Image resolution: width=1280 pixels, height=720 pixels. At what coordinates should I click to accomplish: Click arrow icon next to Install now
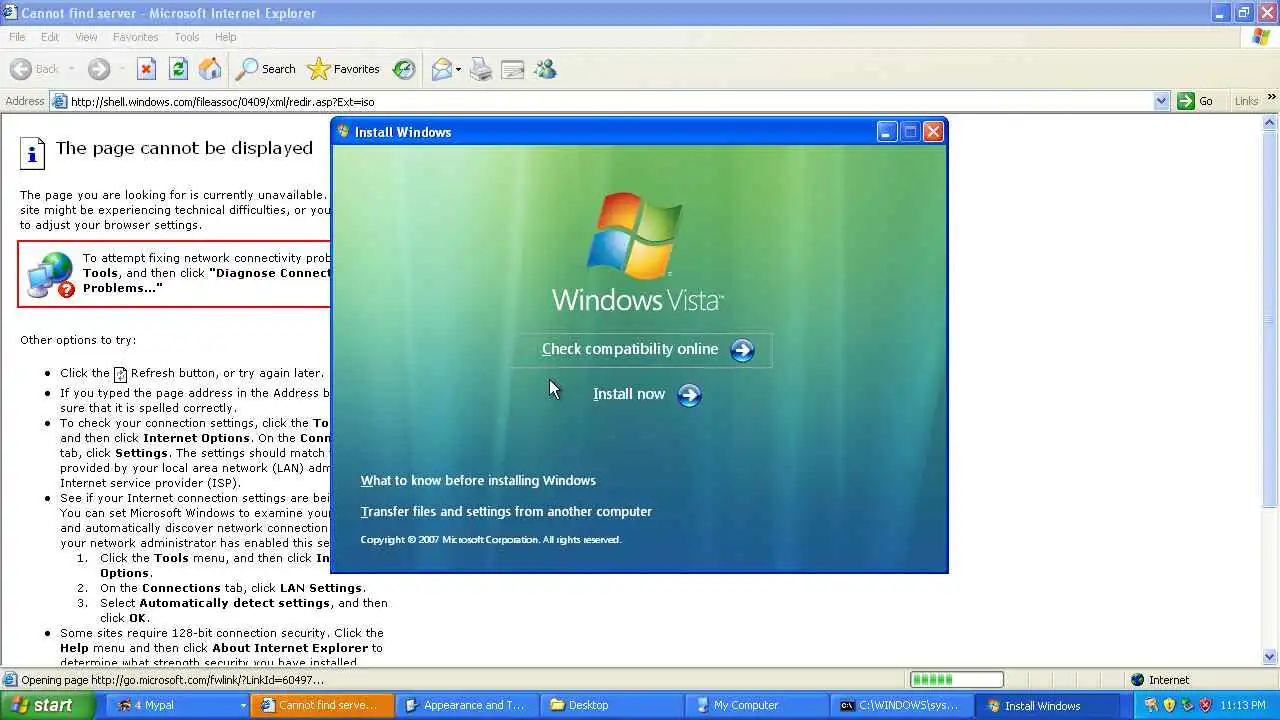point(689,395)
